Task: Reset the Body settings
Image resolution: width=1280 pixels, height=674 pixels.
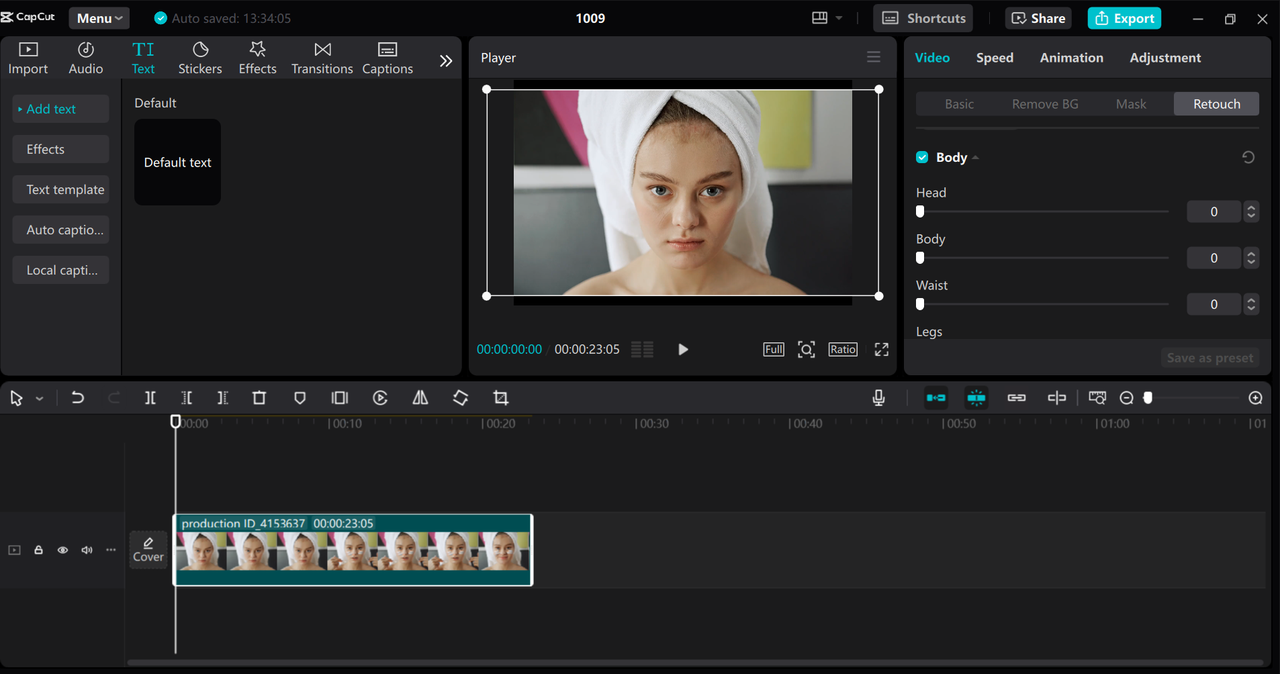Action: click(1248, 157)
